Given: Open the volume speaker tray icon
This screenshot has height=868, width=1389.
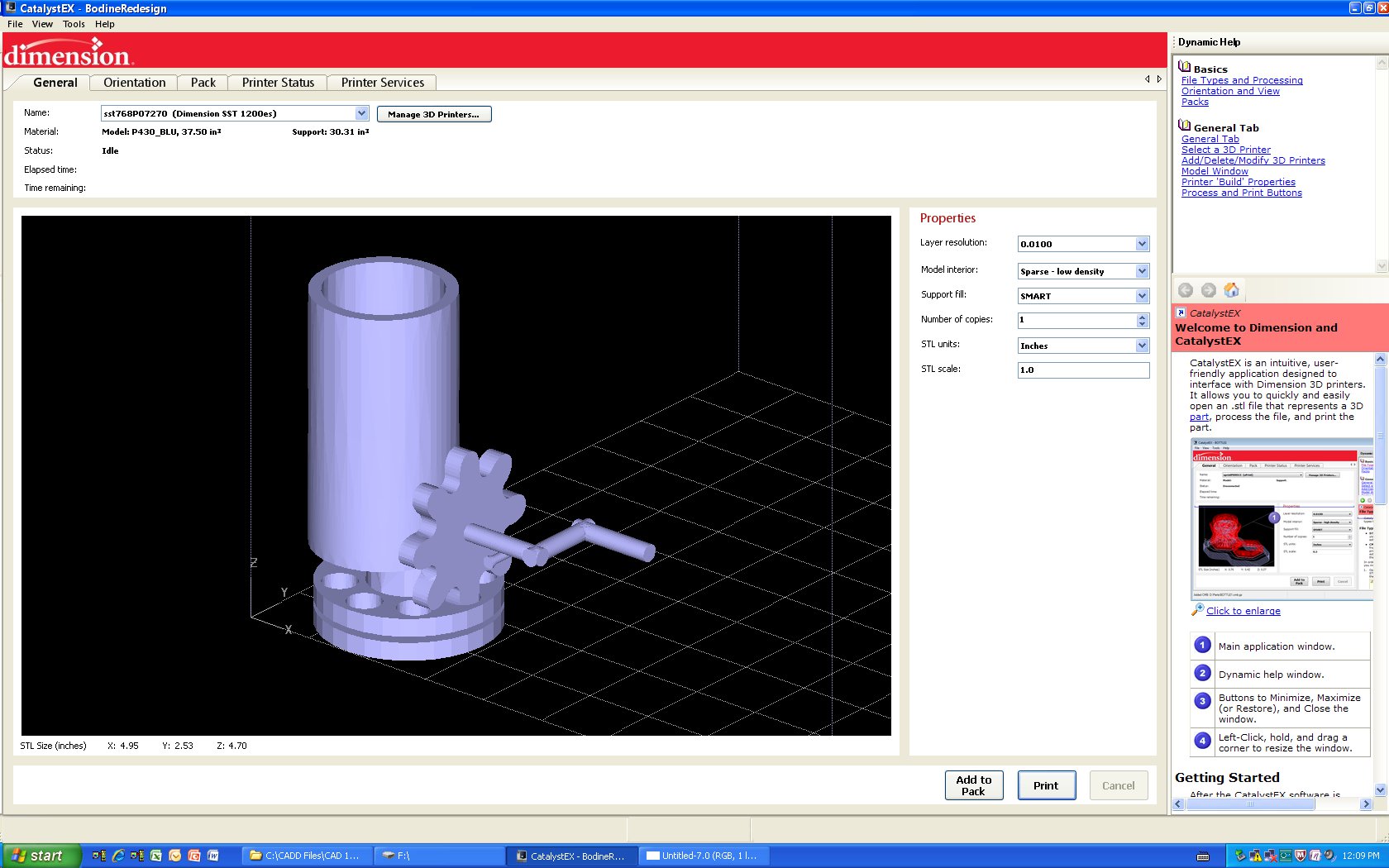Looking at the screenshot, I should pos(1329,856).
